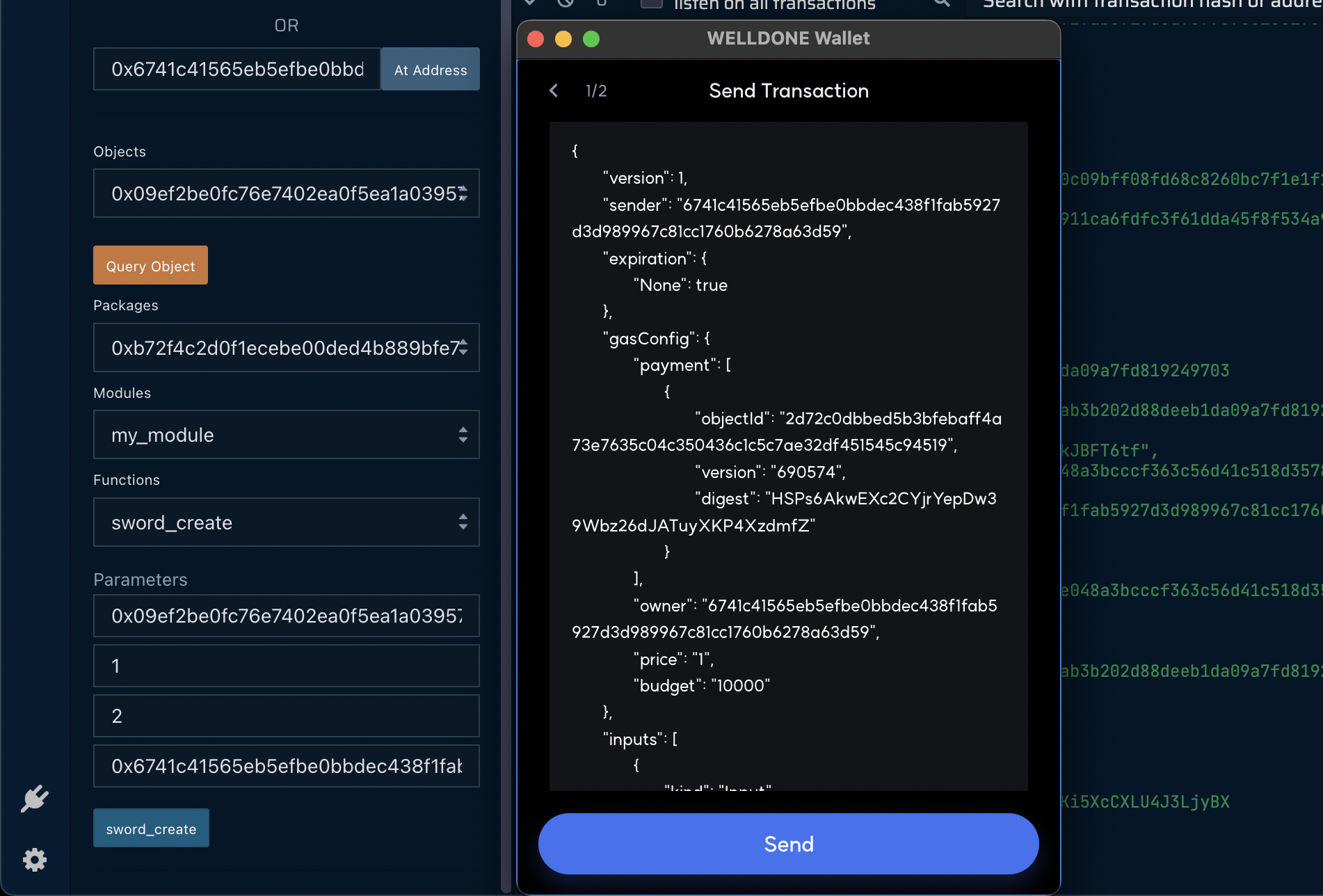The width and height of the screenshot is (1323, 896).
Task: Minimize WELLDONE Wallet with the yellow button
Action: tap(563, 39)
